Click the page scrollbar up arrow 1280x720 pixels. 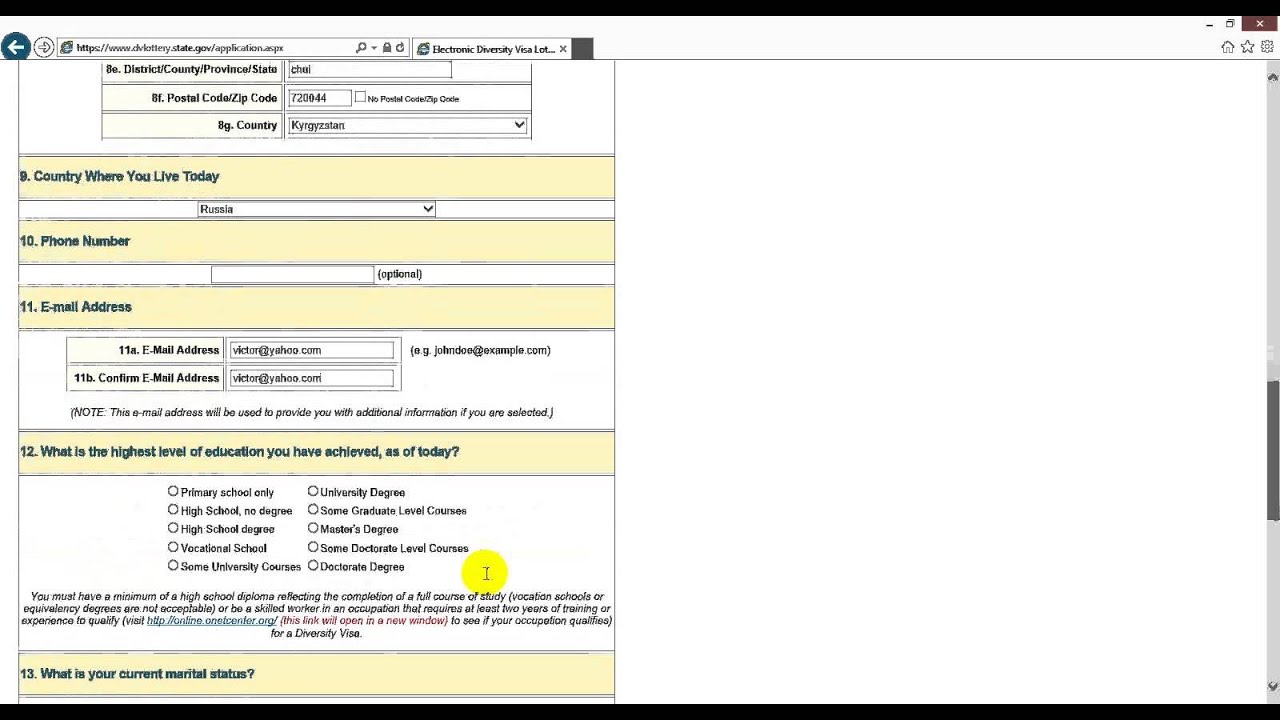1273,76
